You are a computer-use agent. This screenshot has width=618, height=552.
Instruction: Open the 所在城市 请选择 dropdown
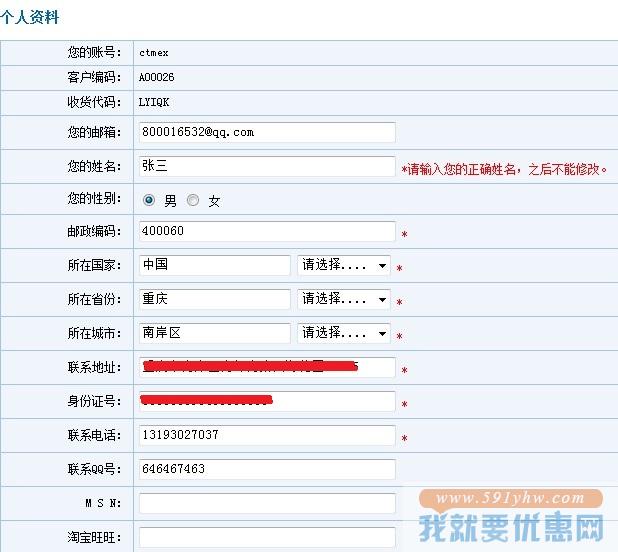(344, 333)
